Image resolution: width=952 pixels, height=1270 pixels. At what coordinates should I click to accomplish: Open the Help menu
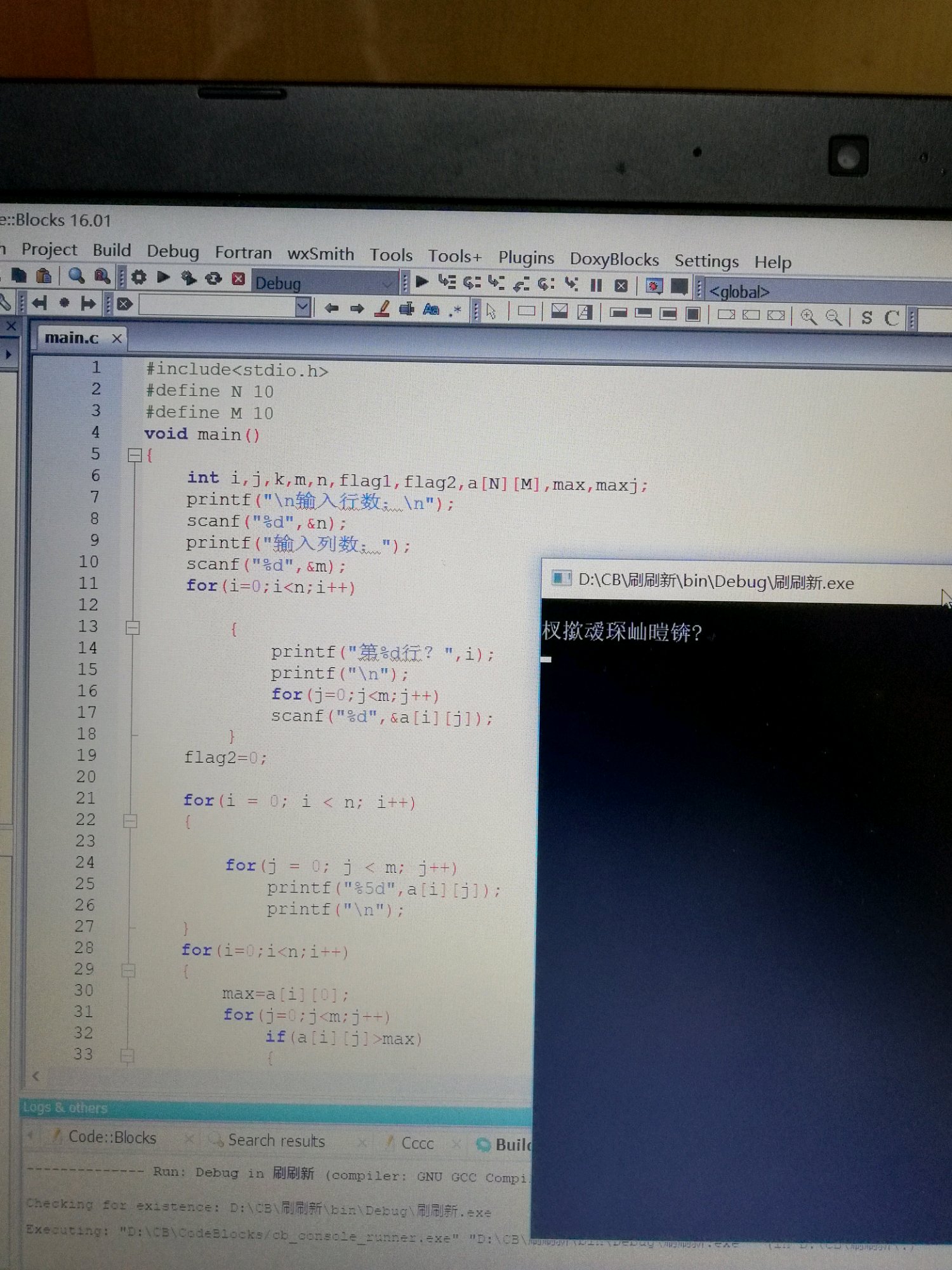[x=772, y=262]
